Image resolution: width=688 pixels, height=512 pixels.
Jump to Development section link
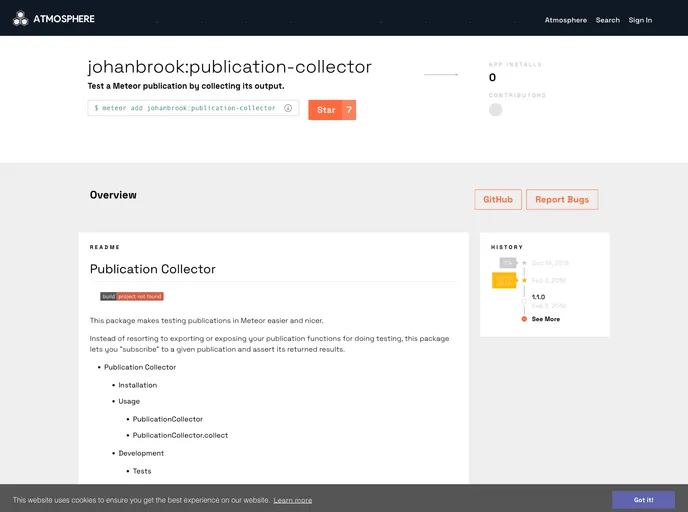(x=141, y=453)
